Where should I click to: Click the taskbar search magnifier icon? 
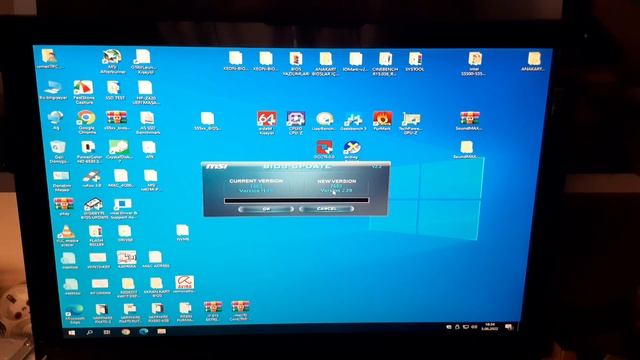[x=89, y=333]
